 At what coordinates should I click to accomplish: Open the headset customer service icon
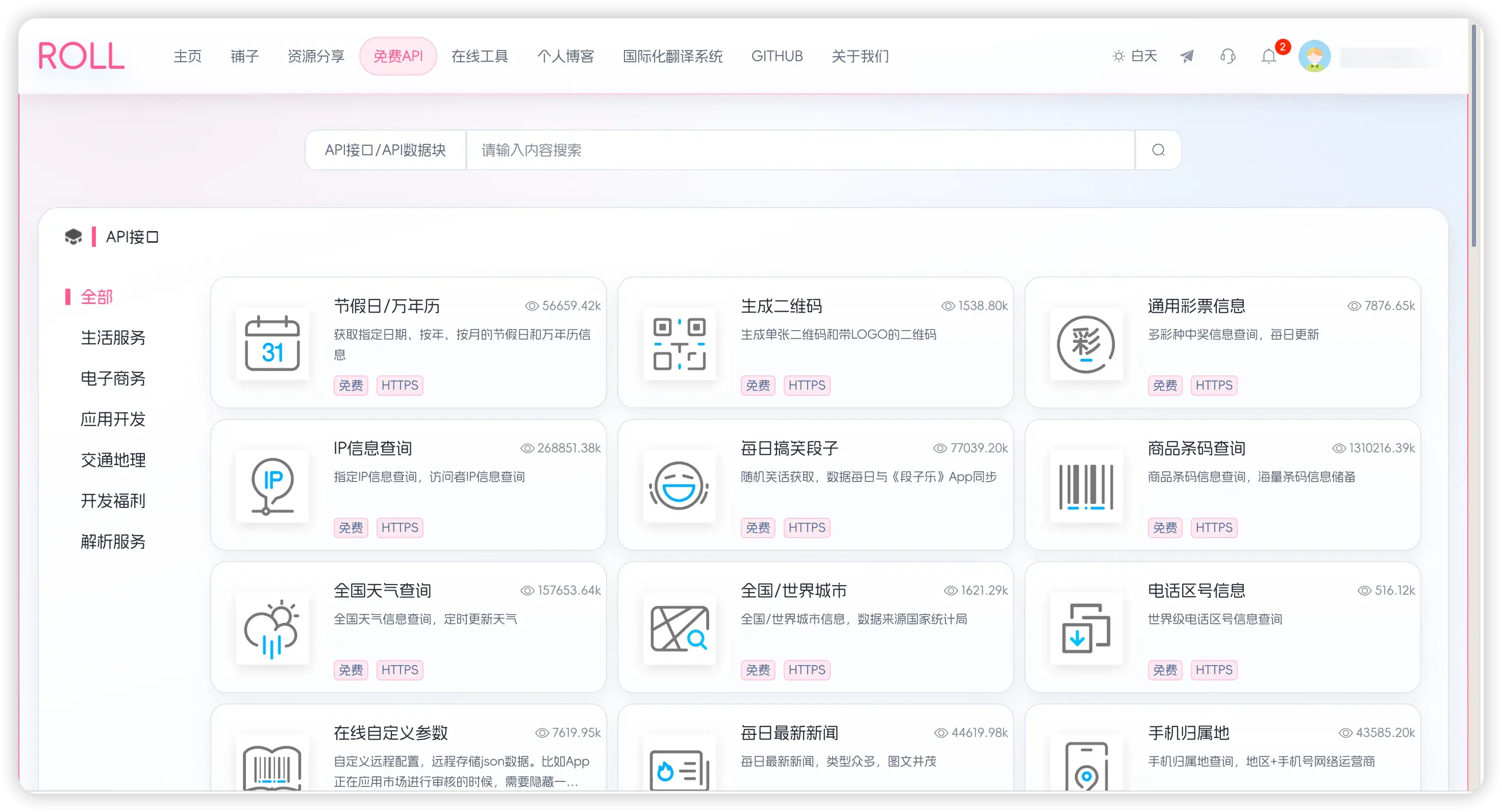pyautogui.click(x=1228, y=56)
